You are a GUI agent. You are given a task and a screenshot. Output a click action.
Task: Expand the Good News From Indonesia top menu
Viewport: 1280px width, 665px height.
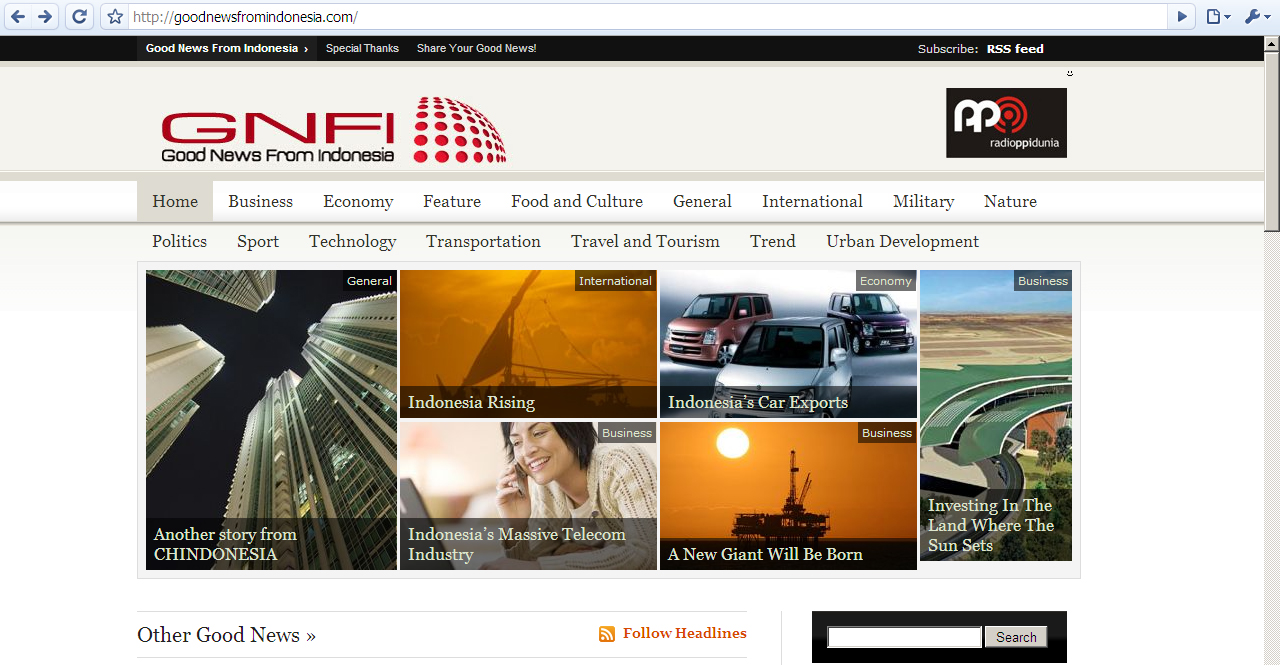[x=226, y=48]
